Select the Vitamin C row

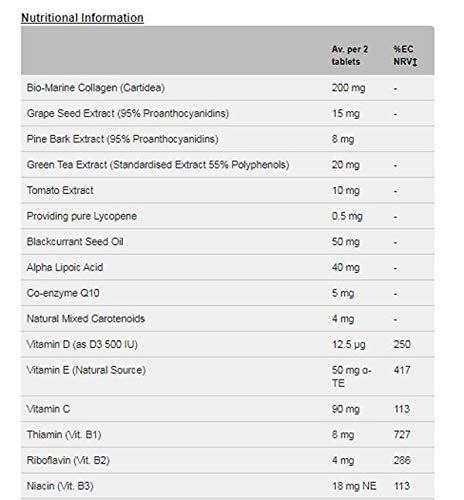click(x=228, y=409)
